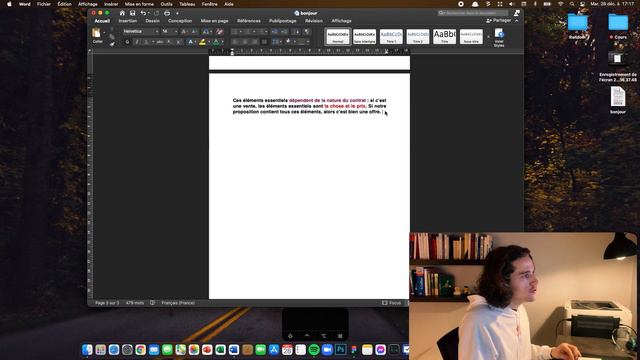Click the Page 3 sur 3 indicator
Viewport: 640px width, 360px height.
point(107,303)
